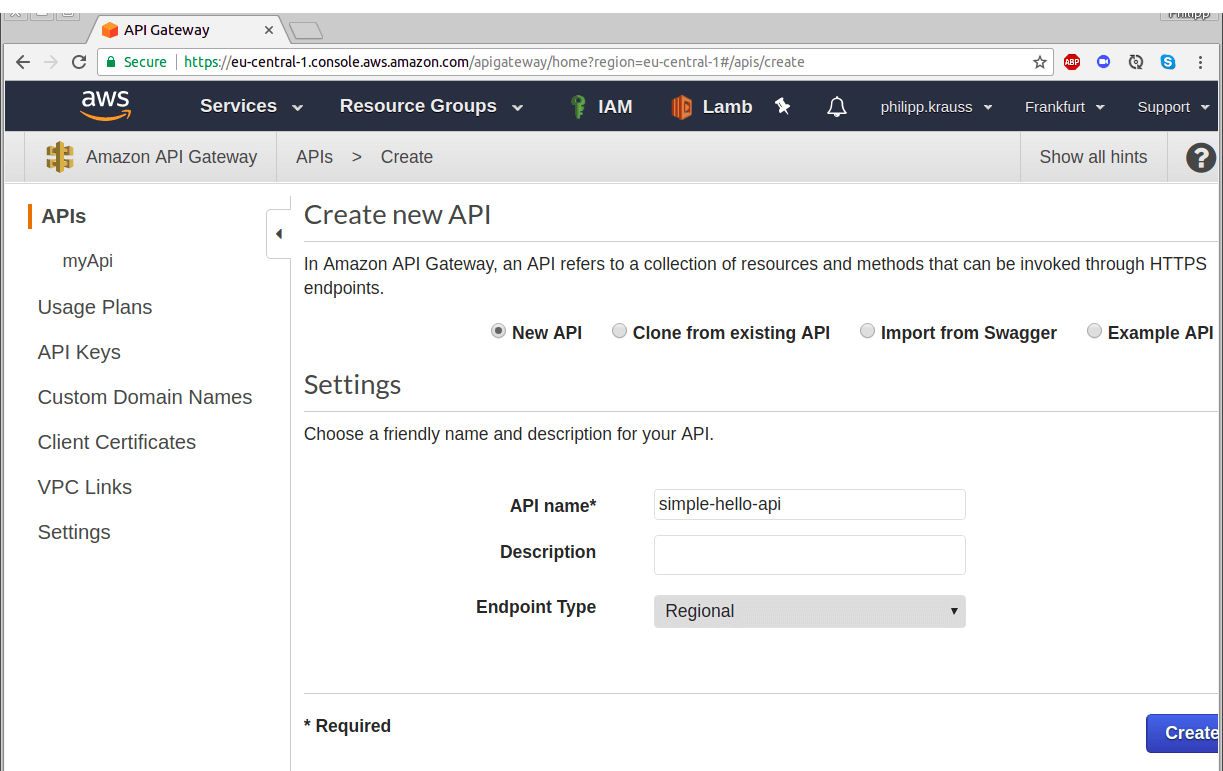Choose Import from Swagger radio button
Viewport: 1223px width, 771px height.
tap(868, 332)
